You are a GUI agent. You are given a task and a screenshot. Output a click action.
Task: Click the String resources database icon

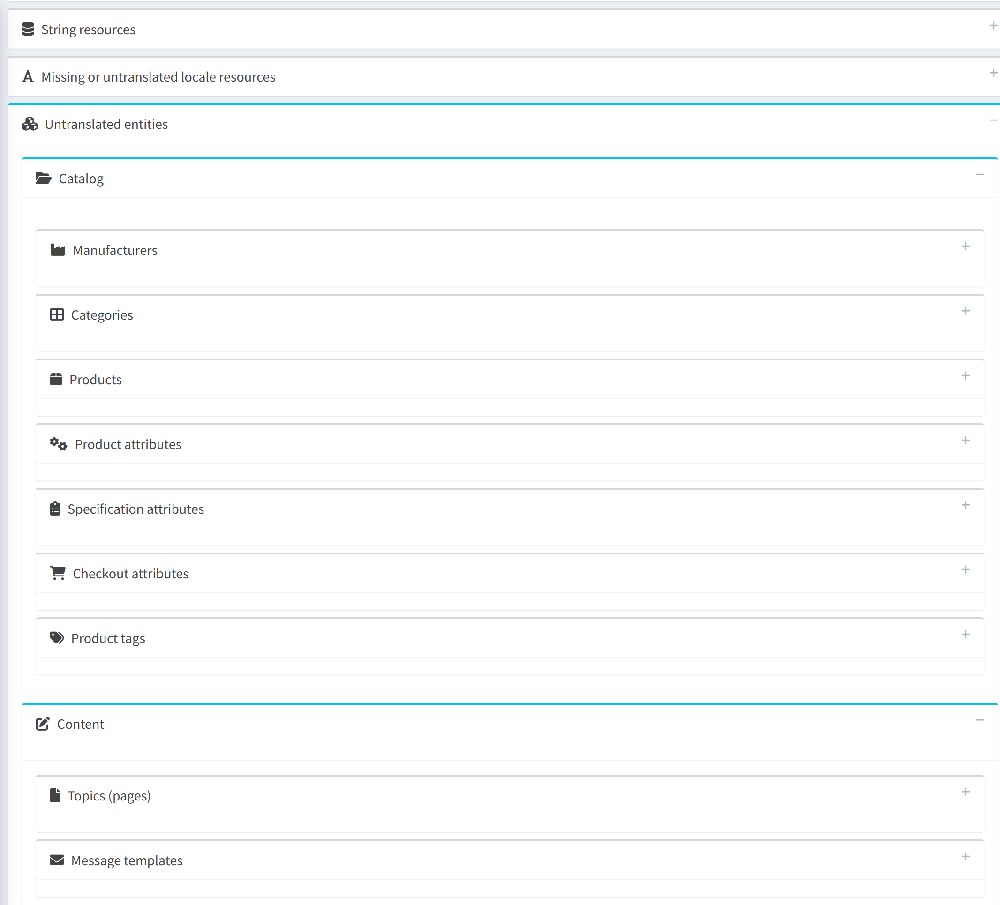(x=27, y=29)
